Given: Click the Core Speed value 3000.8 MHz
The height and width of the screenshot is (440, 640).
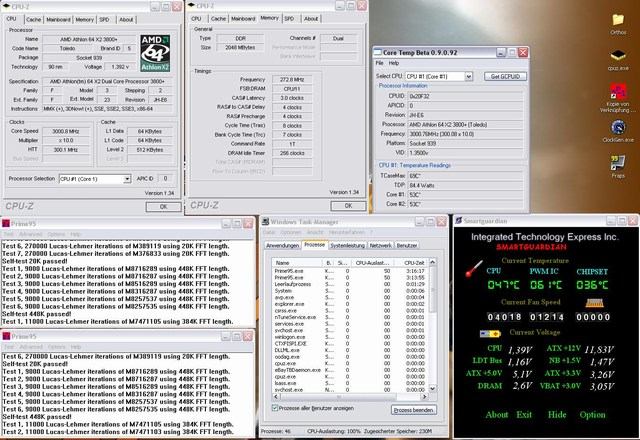Looking at the screenshot, I should 66,131.
